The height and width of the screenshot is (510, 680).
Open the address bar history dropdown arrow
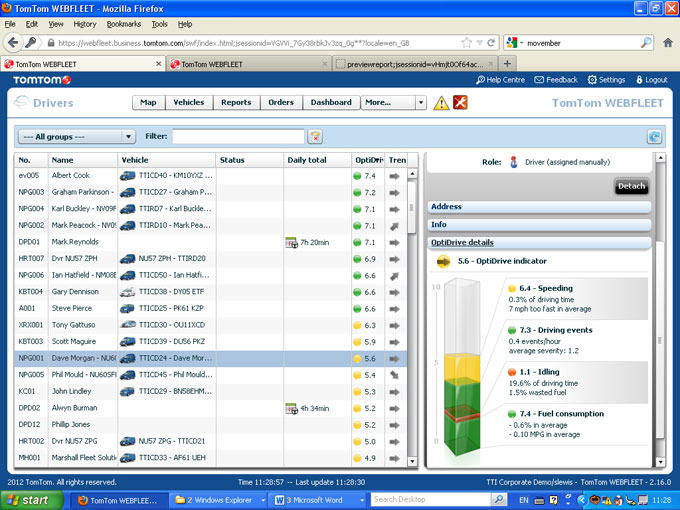480,42
